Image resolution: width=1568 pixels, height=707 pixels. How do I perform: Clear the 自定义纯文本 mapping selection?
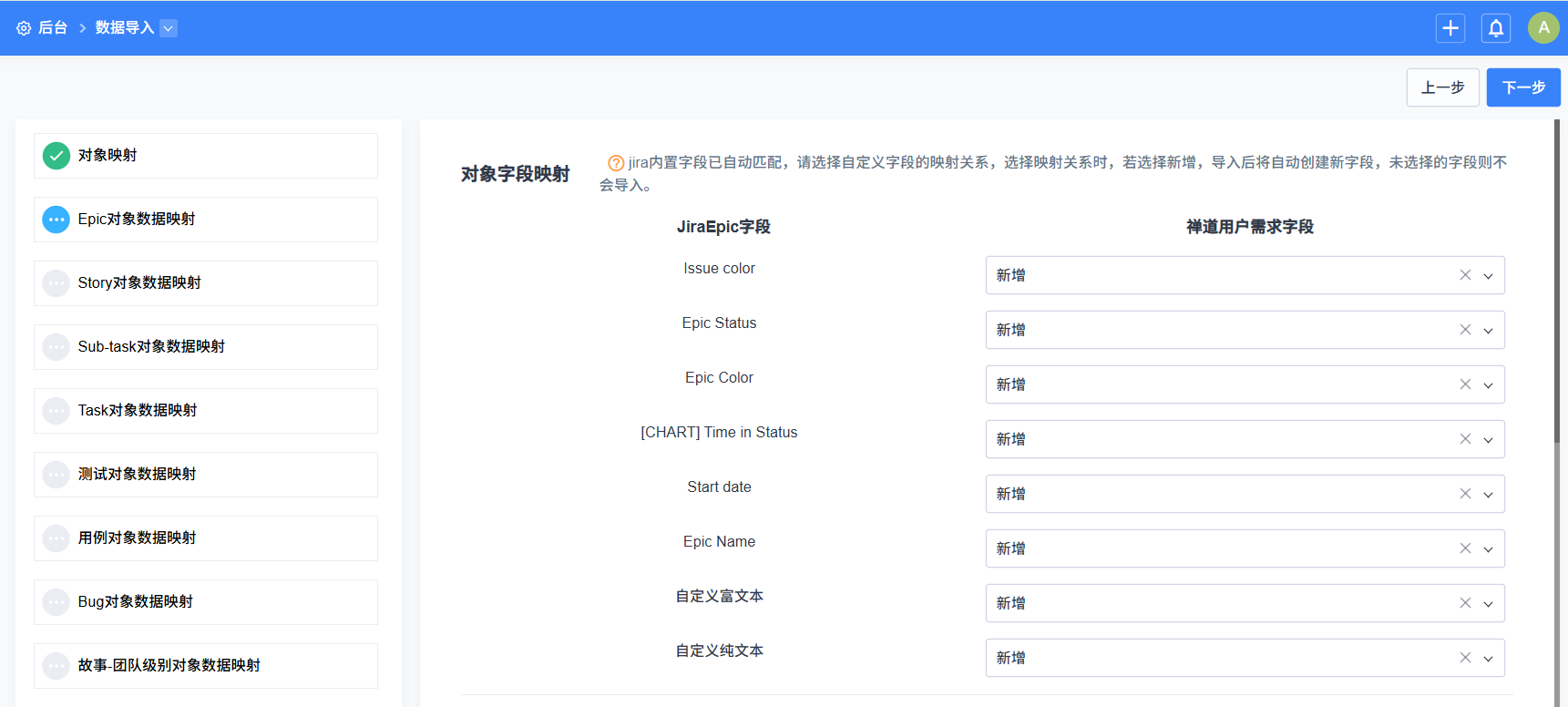1465,658
